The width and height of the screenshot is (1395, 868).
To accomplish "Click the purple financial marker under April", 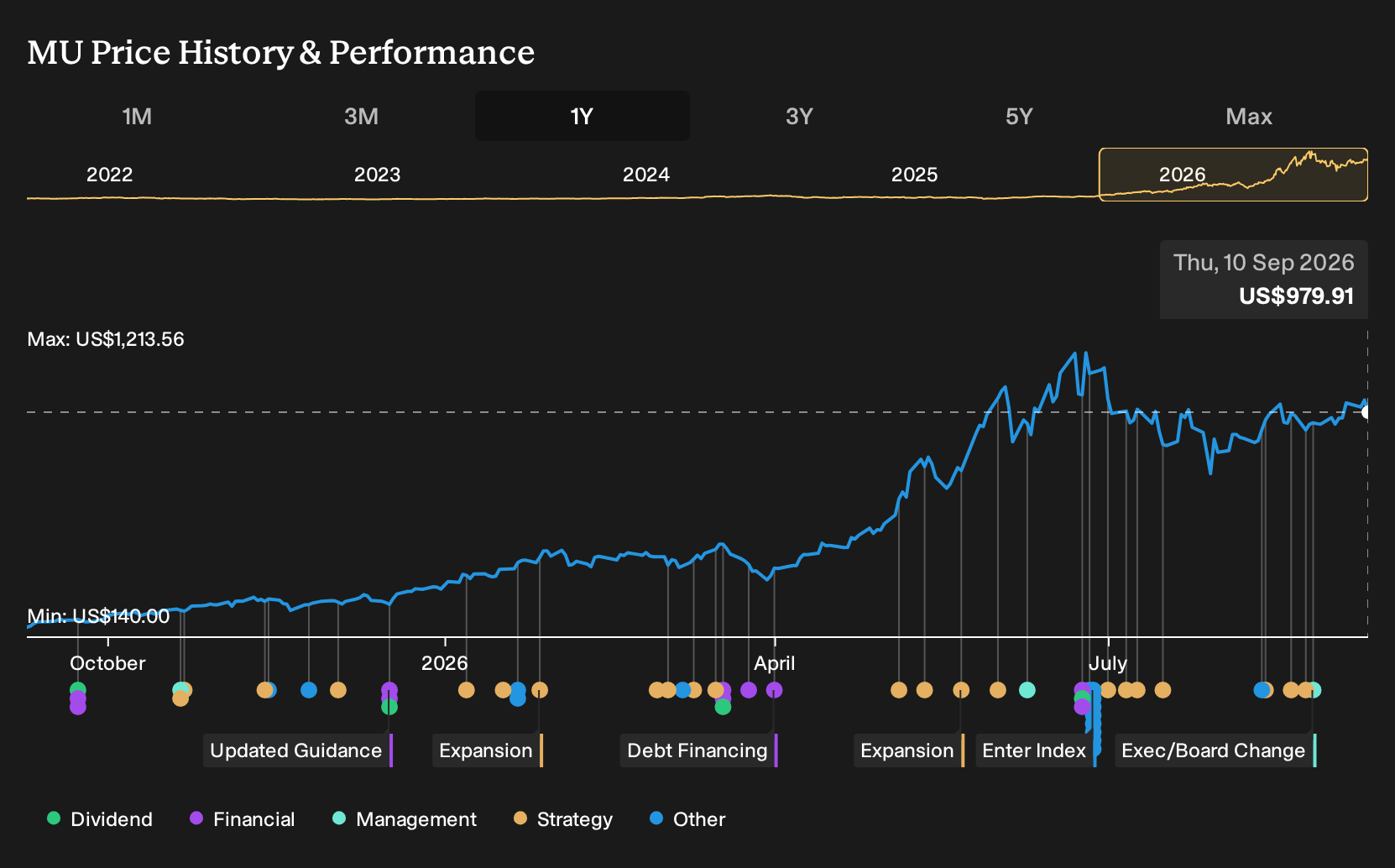I will (x=775, y=690).
